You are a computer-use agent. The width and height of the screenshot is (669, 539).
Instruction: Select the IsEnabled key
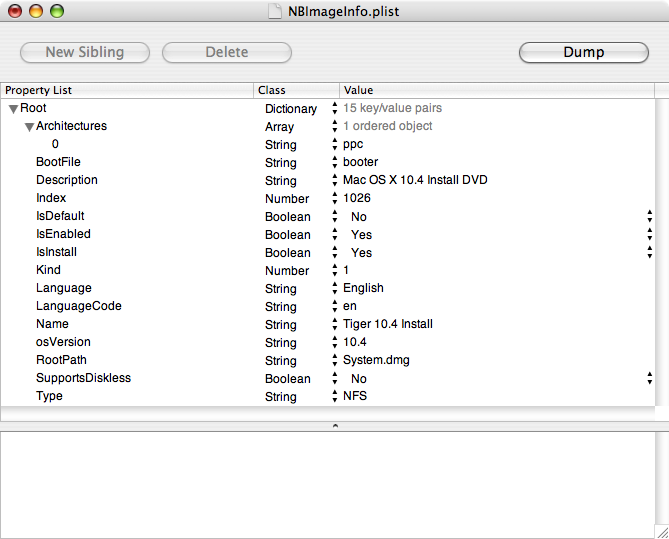pos(63,234)
